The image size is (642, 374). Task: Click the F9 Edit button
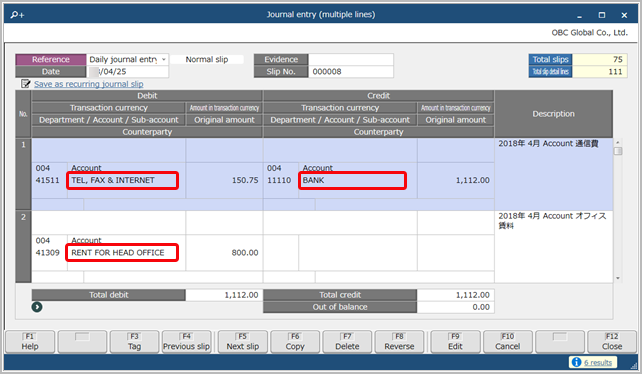click(x=455, y=342)
